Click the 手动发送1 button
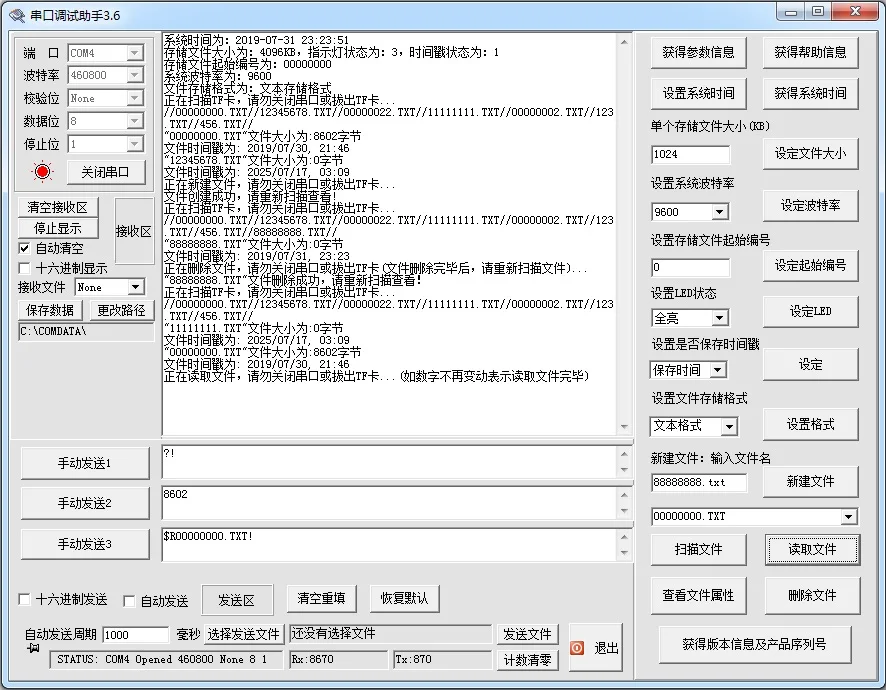The width and height of the screenshot is (886, 690). (85, 463)
